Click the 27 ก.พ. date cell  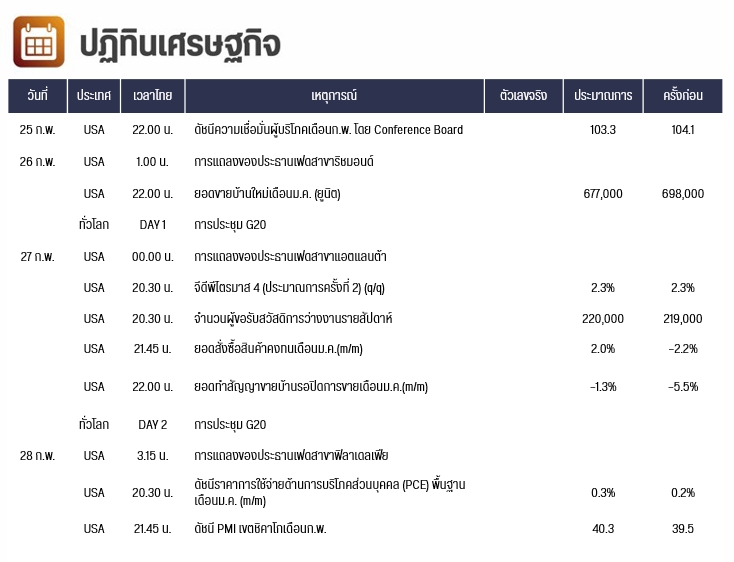[x=37, y=257]
